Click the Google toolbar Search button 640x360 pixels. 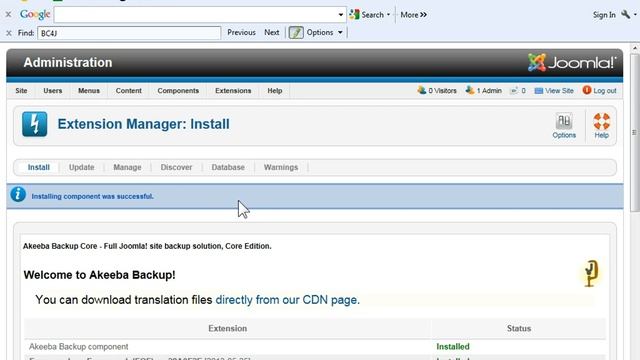[367, 15]
